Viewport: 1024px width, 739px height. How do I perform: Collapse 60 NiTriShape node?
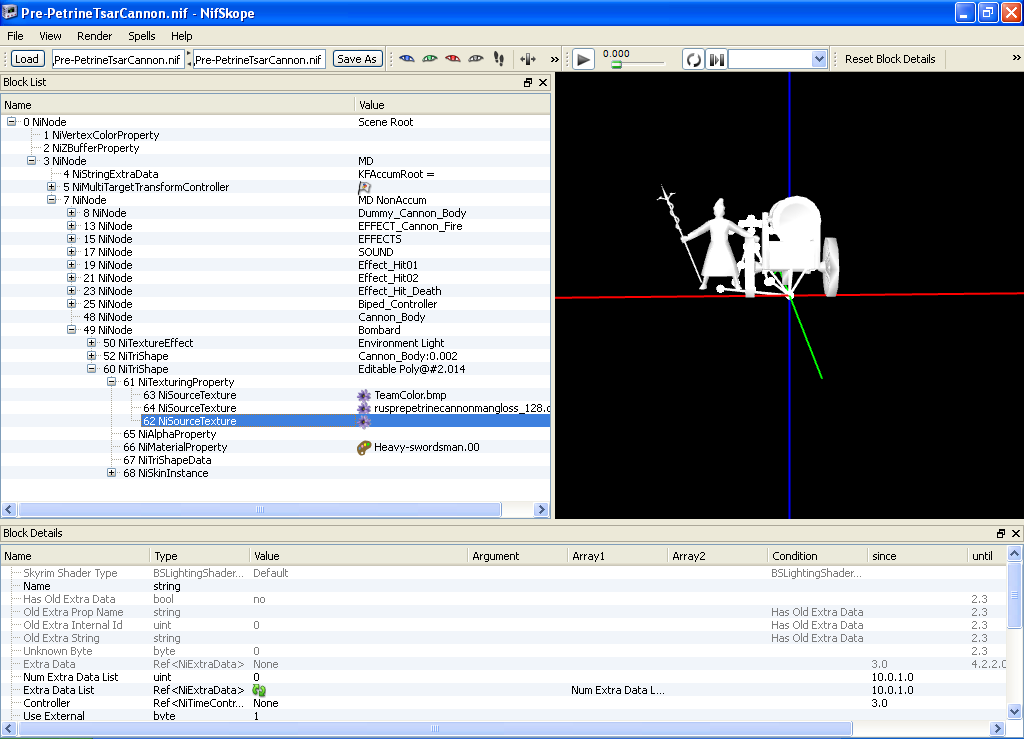pos(91,370)
